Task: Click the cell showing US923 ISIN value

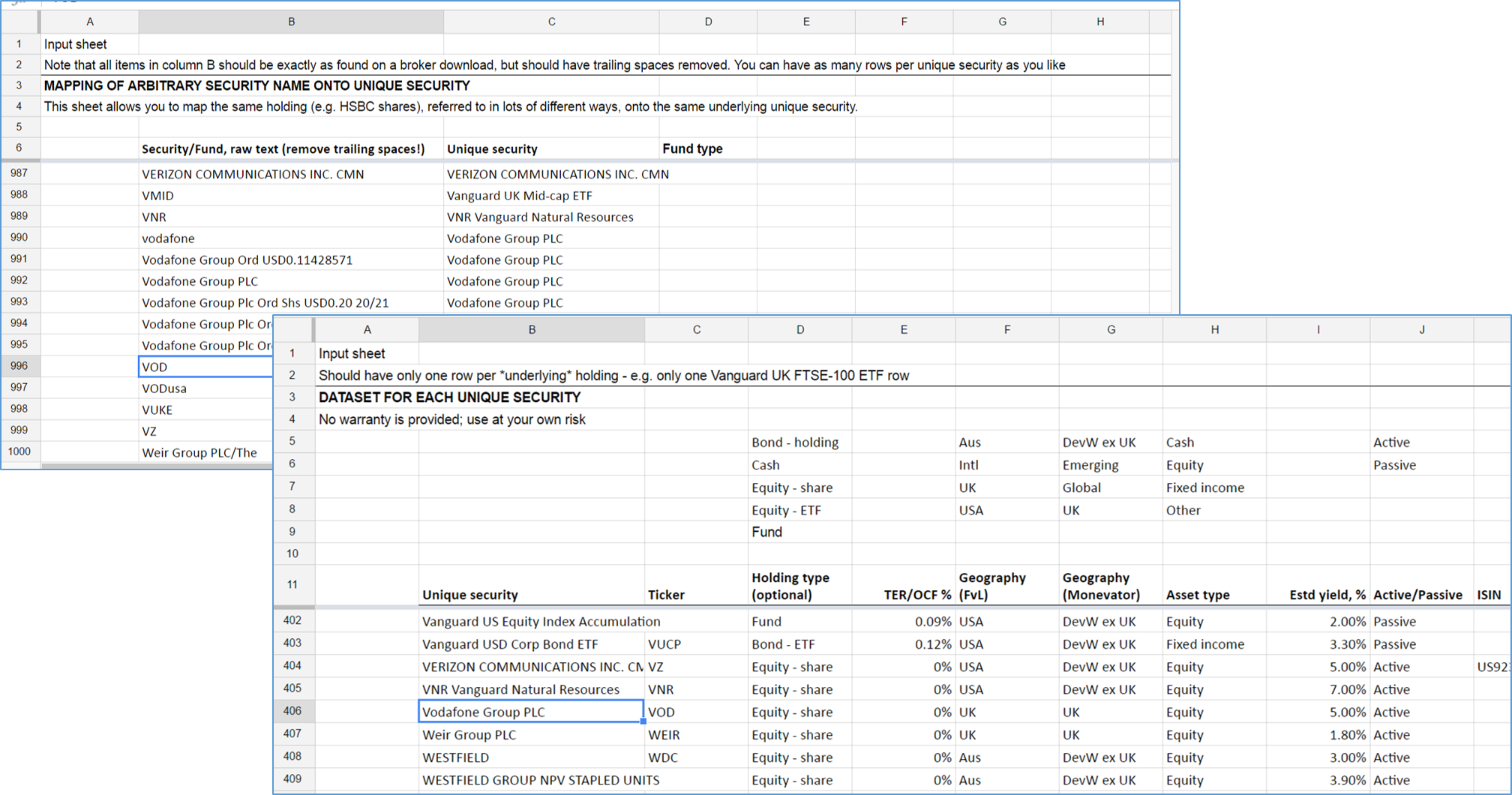Action: pos(1493,666)
